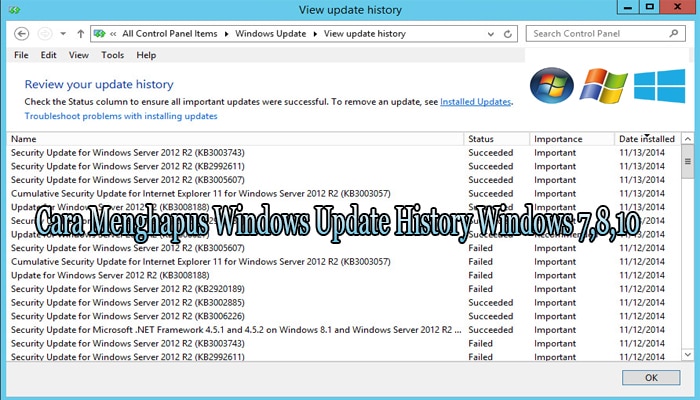Image resolution: width=700 pixels, height=400 pixels.
Task: Sort by Status column header
Action: [496, 139]
